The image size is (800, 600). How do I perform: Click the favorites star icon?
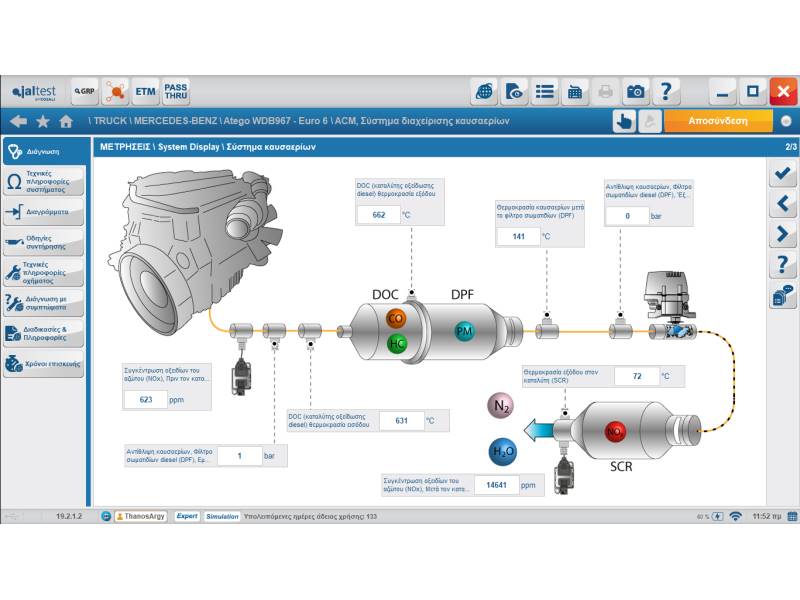click(x=42, y=121)
